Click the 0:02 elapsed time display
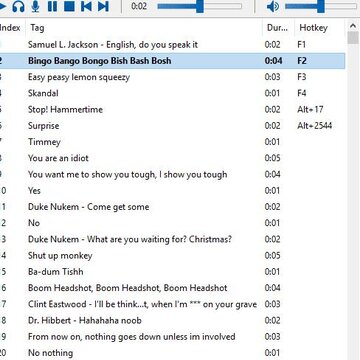 [x=139, y=6]
